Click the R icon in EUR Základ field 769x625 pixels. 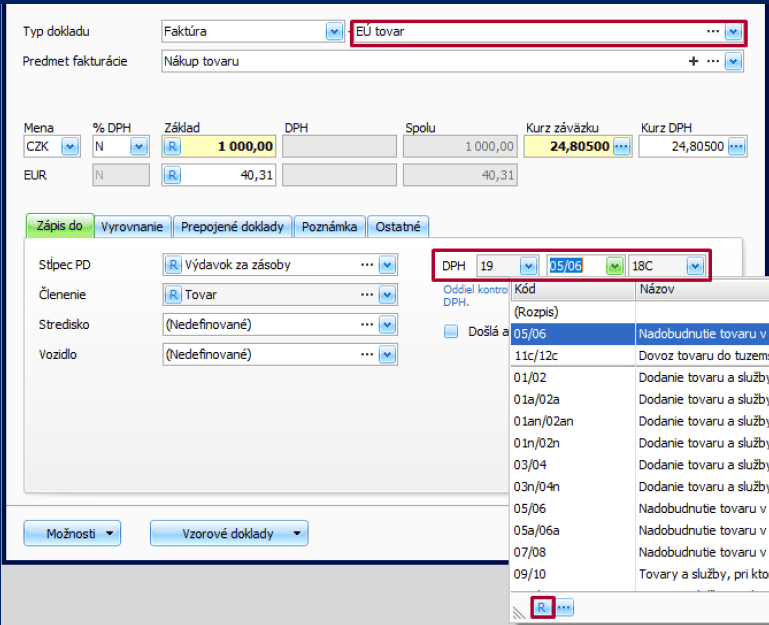pyautogui.click(x=172, y=175)
